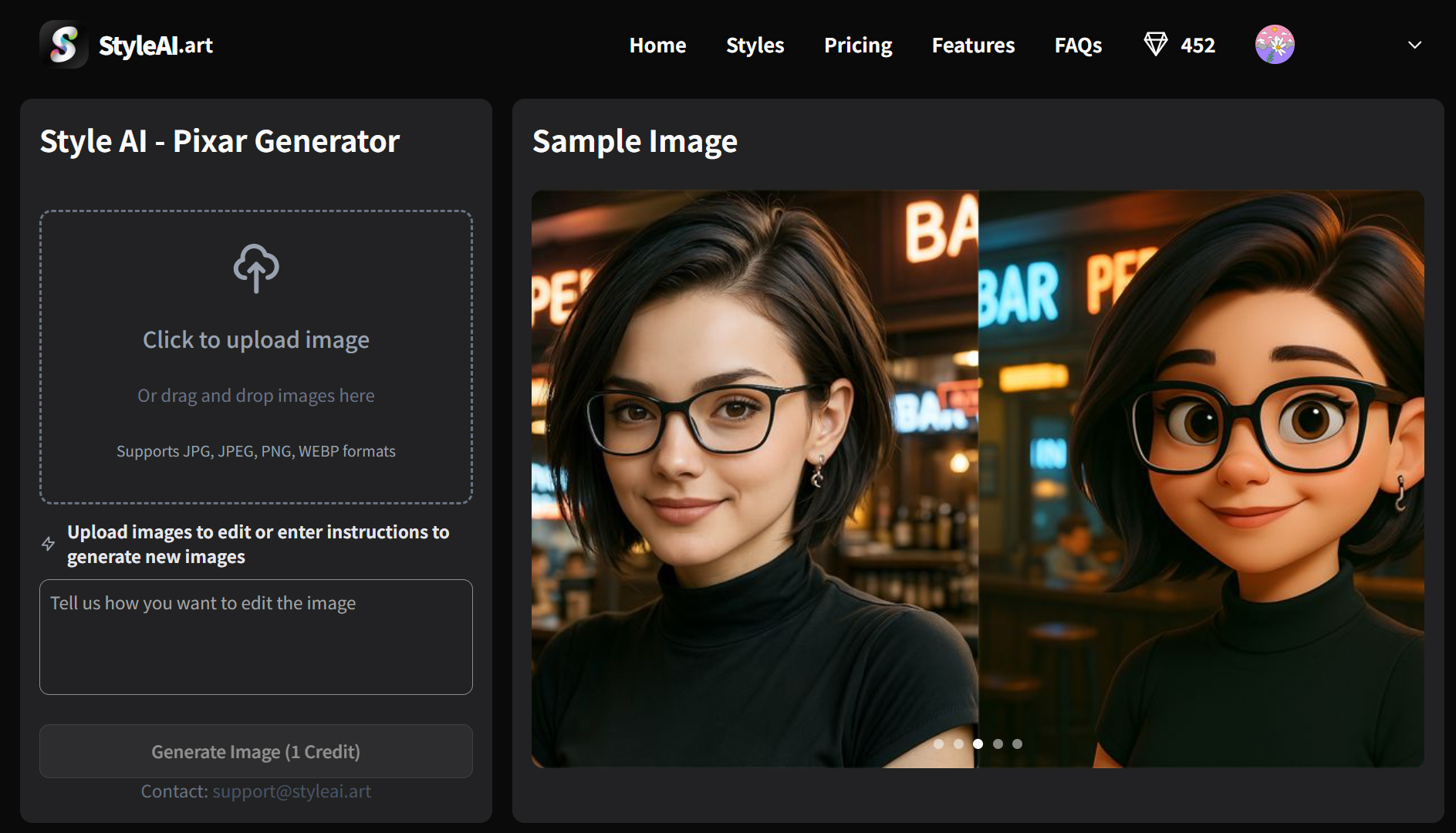Open the user profile avatar
The image size is (1456, 833).
[1274, 45]
